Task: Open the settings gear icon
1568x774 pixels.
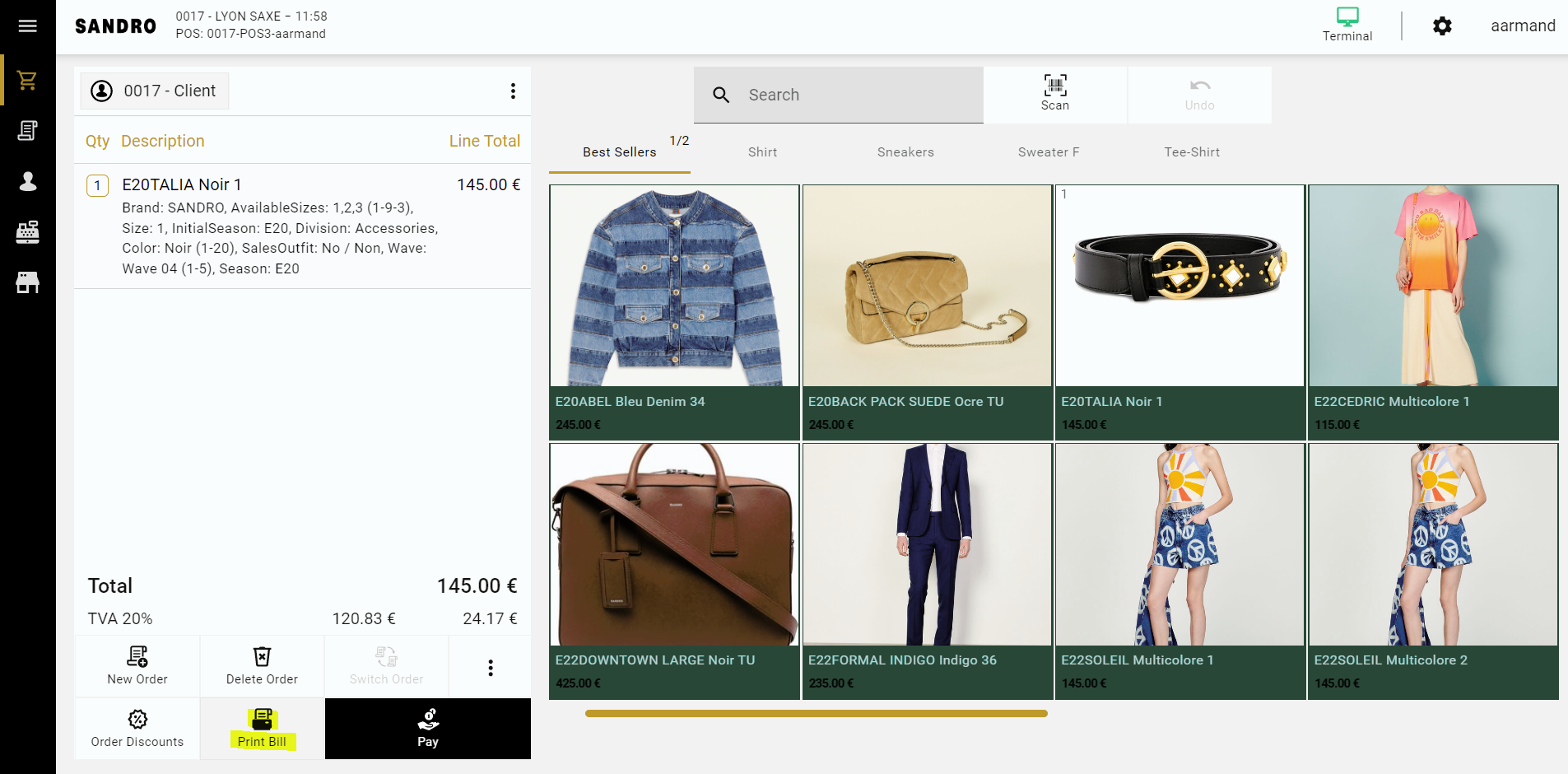Action: click(1442, 26)
